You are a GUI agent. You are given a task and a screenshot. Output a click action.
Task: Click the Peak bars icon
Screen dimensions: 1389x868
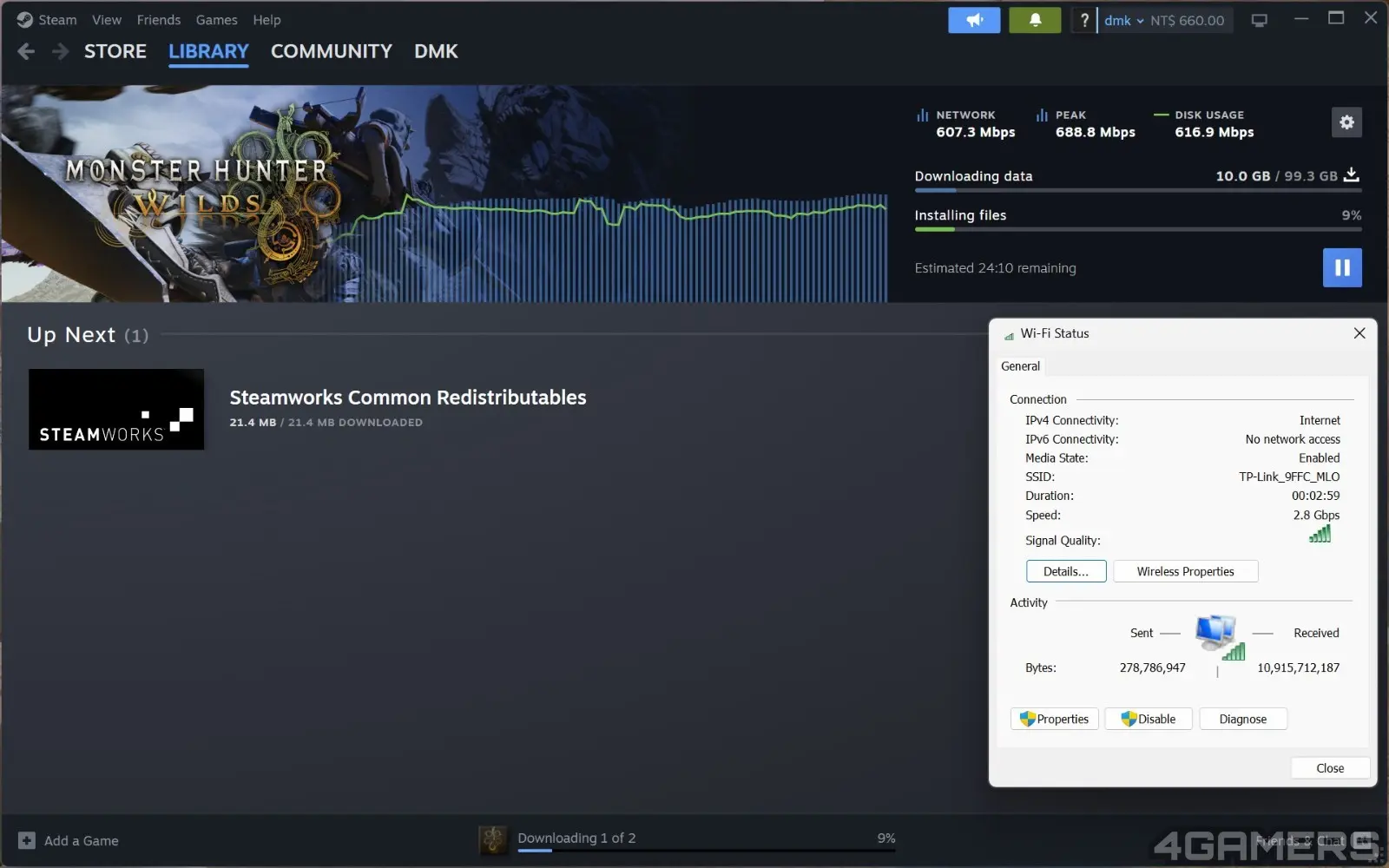coord(1042,115)
